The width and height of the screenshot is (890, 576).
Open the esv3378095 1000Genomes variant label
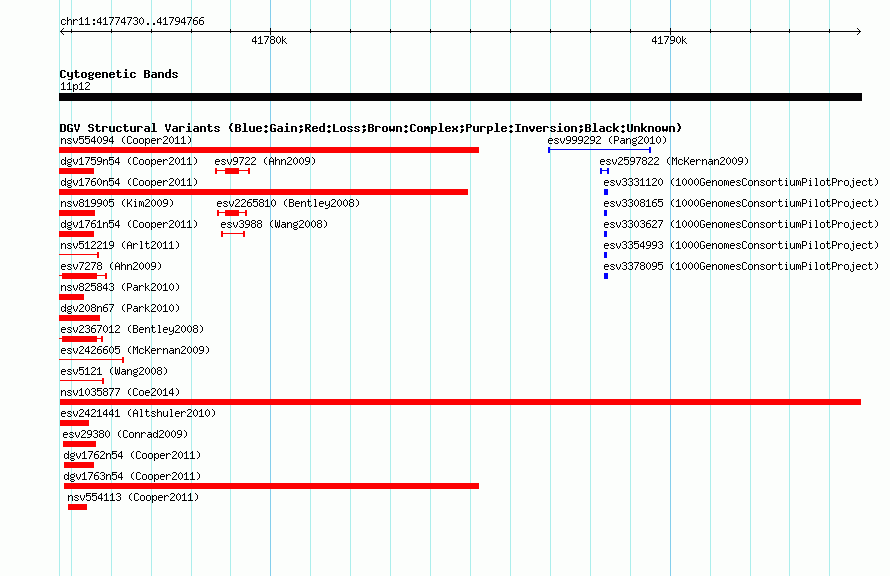pos(741,266)
